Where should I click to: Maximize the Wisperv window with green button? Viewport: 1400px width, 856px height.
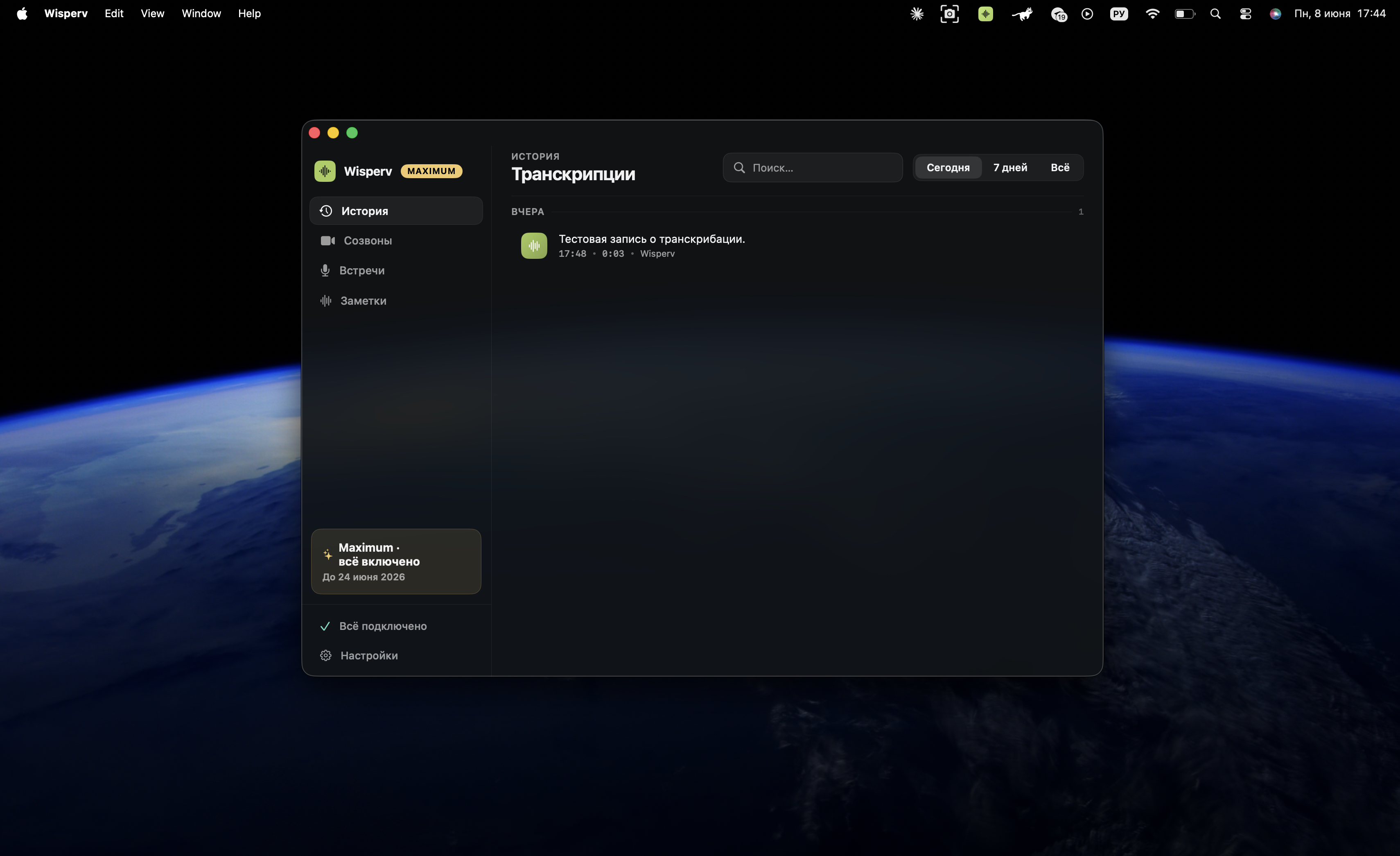coord(352,132)
